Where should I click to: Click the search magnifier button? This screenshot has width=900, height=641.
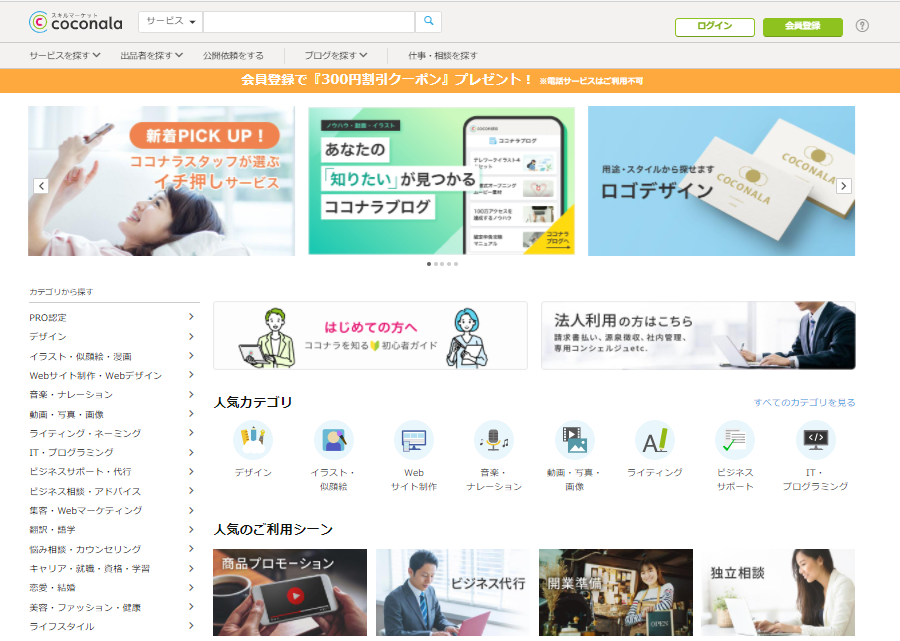428,21
